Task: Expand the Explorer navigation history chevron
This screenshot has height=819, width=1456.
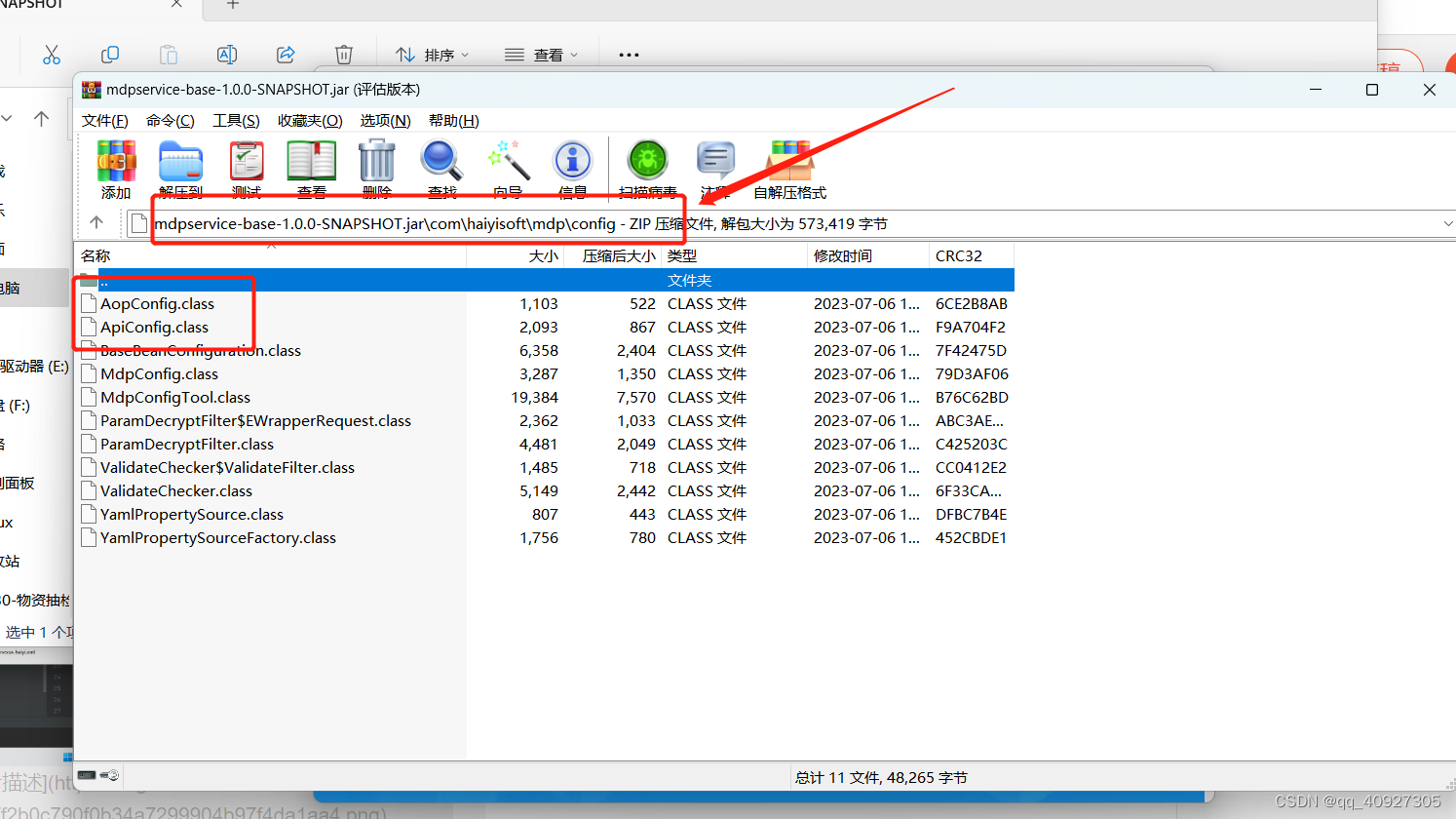Action: coord(7,119)
